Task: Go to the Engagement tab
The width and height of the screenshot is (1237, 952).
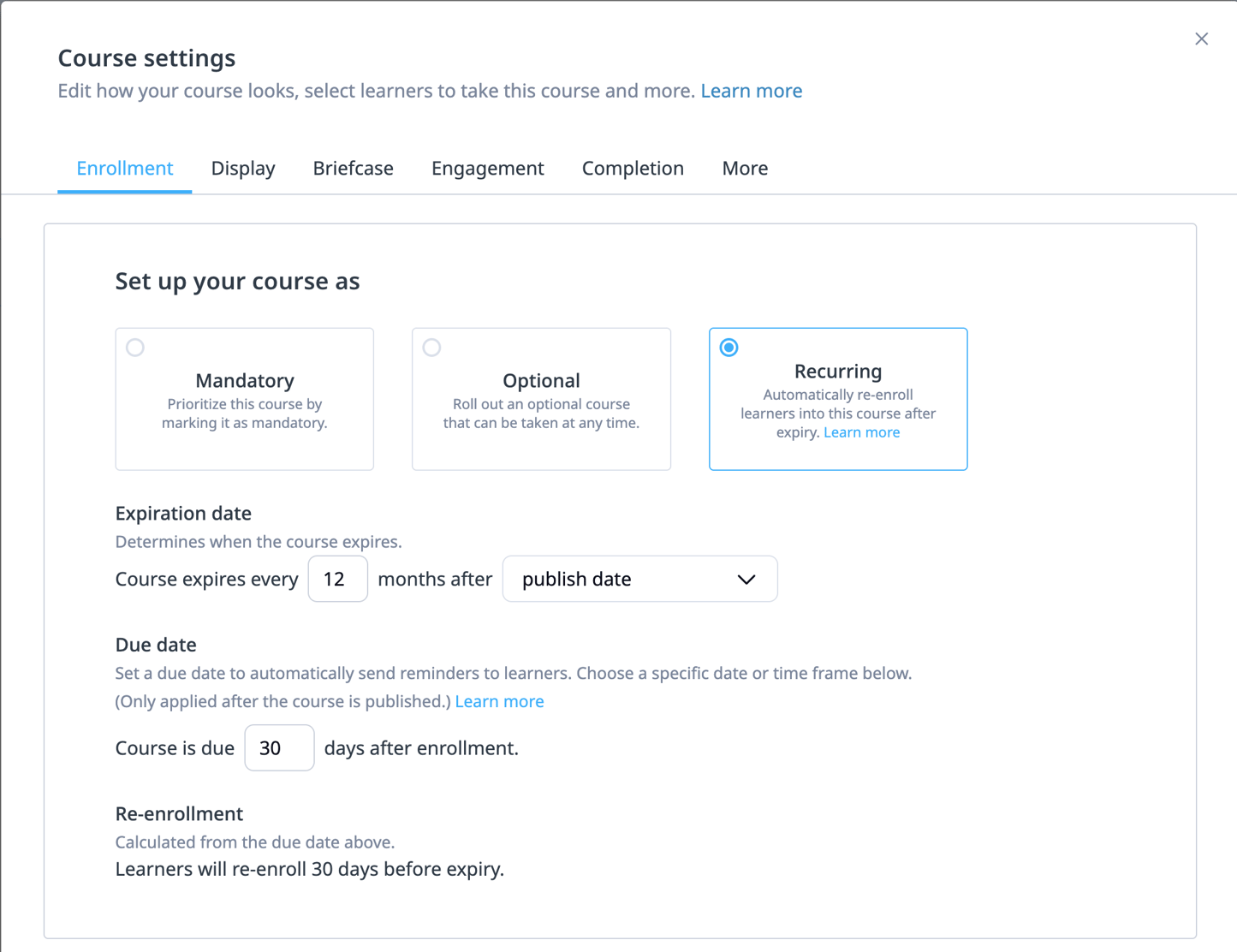Action: 487,169
